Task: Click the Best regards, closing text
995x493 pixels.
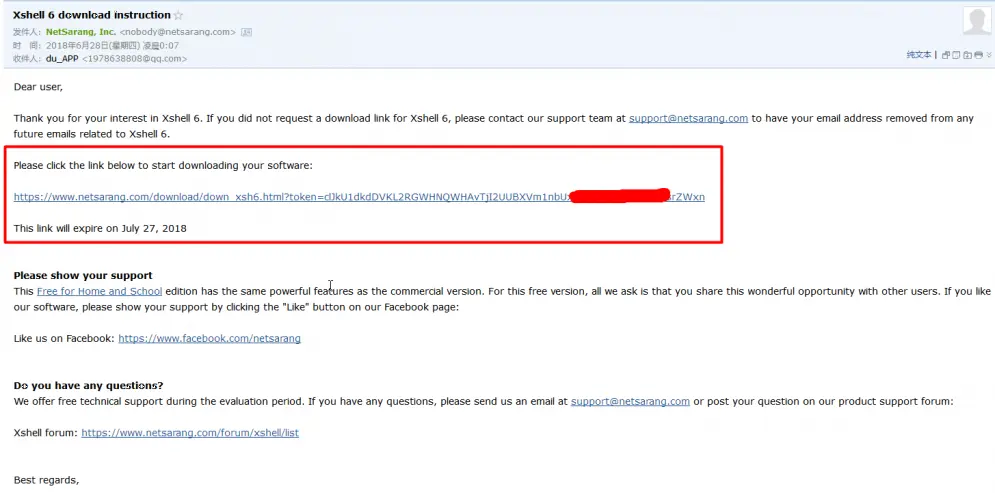Action: coord(46,480)
